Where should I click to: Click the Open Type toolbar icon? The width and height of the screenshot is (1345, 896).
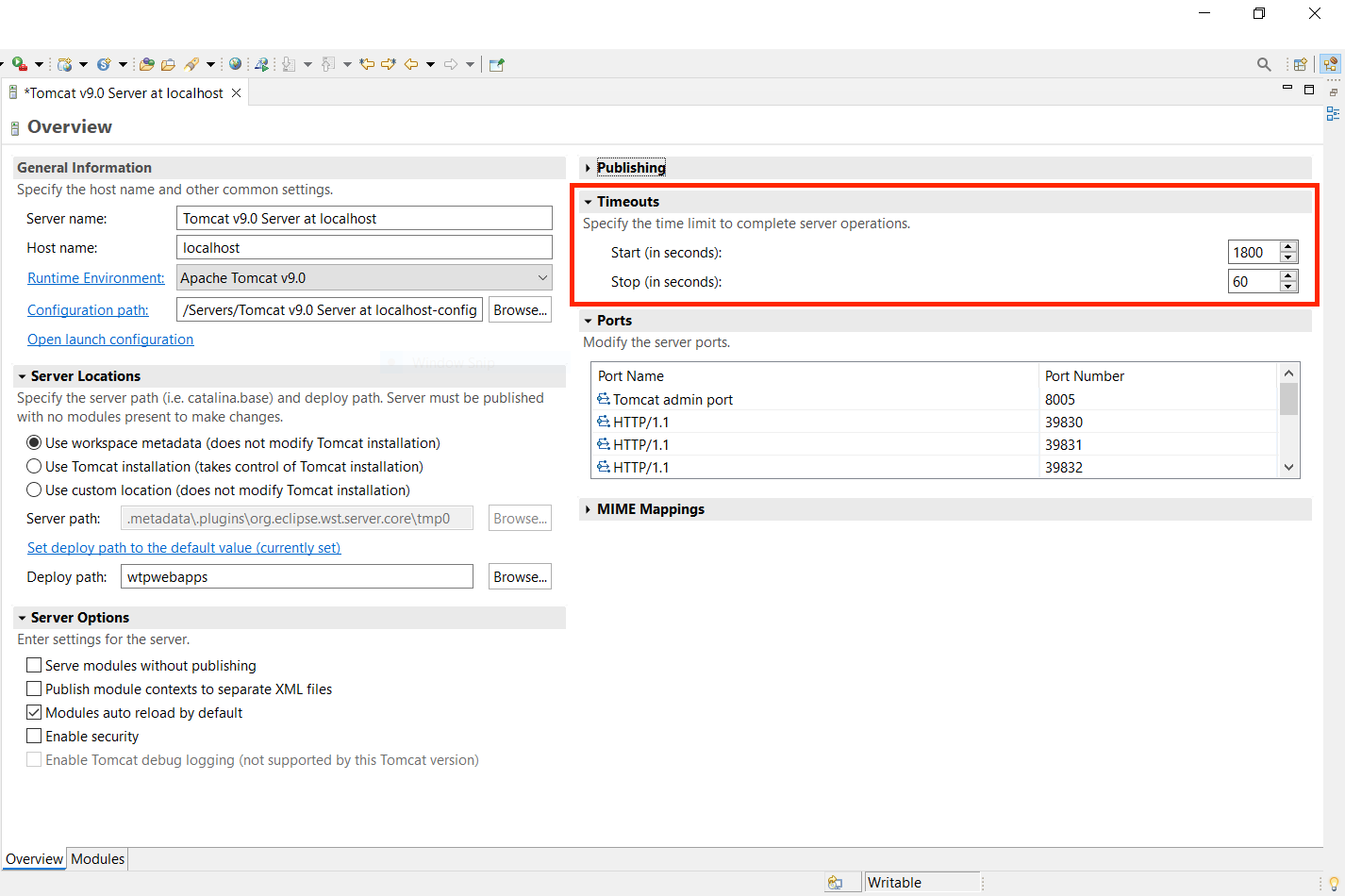pos(147,64)
